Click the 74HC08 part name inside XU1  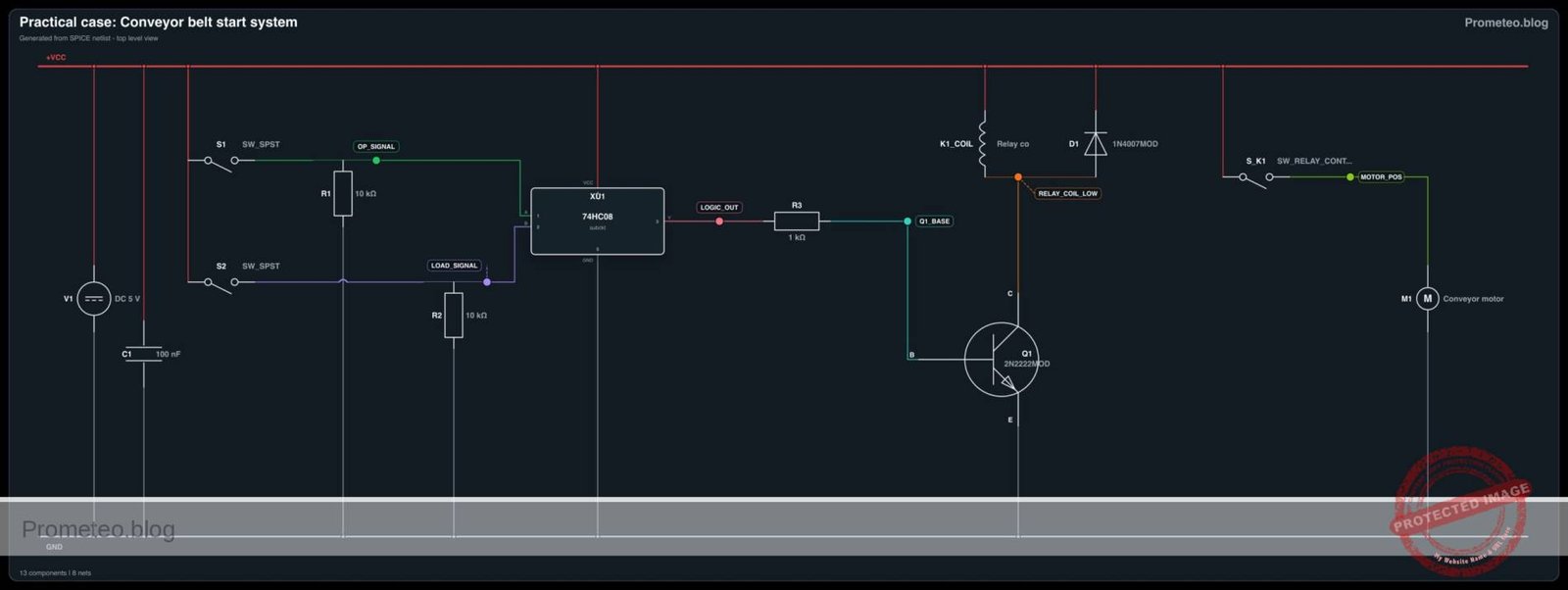(598, 217)
